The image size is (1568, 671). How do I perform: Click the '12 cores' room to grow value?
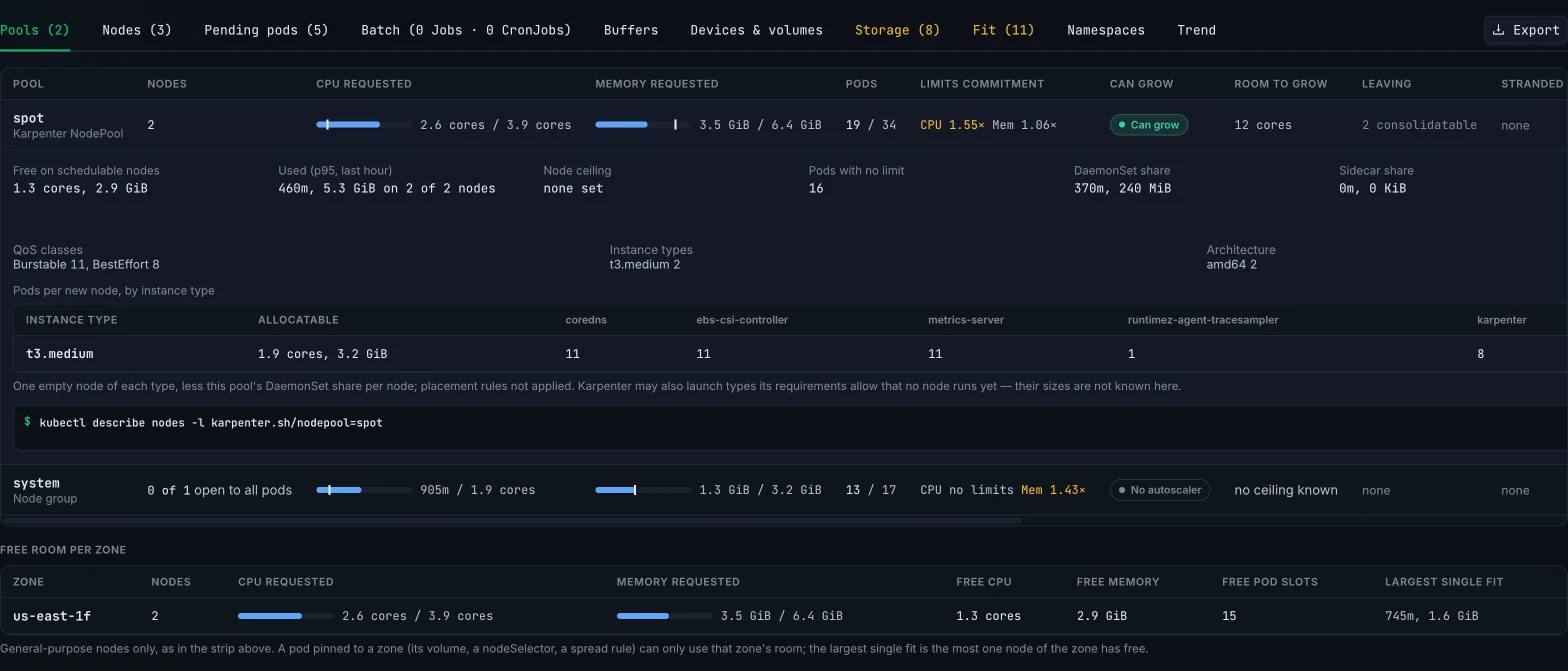(1263, 125)
